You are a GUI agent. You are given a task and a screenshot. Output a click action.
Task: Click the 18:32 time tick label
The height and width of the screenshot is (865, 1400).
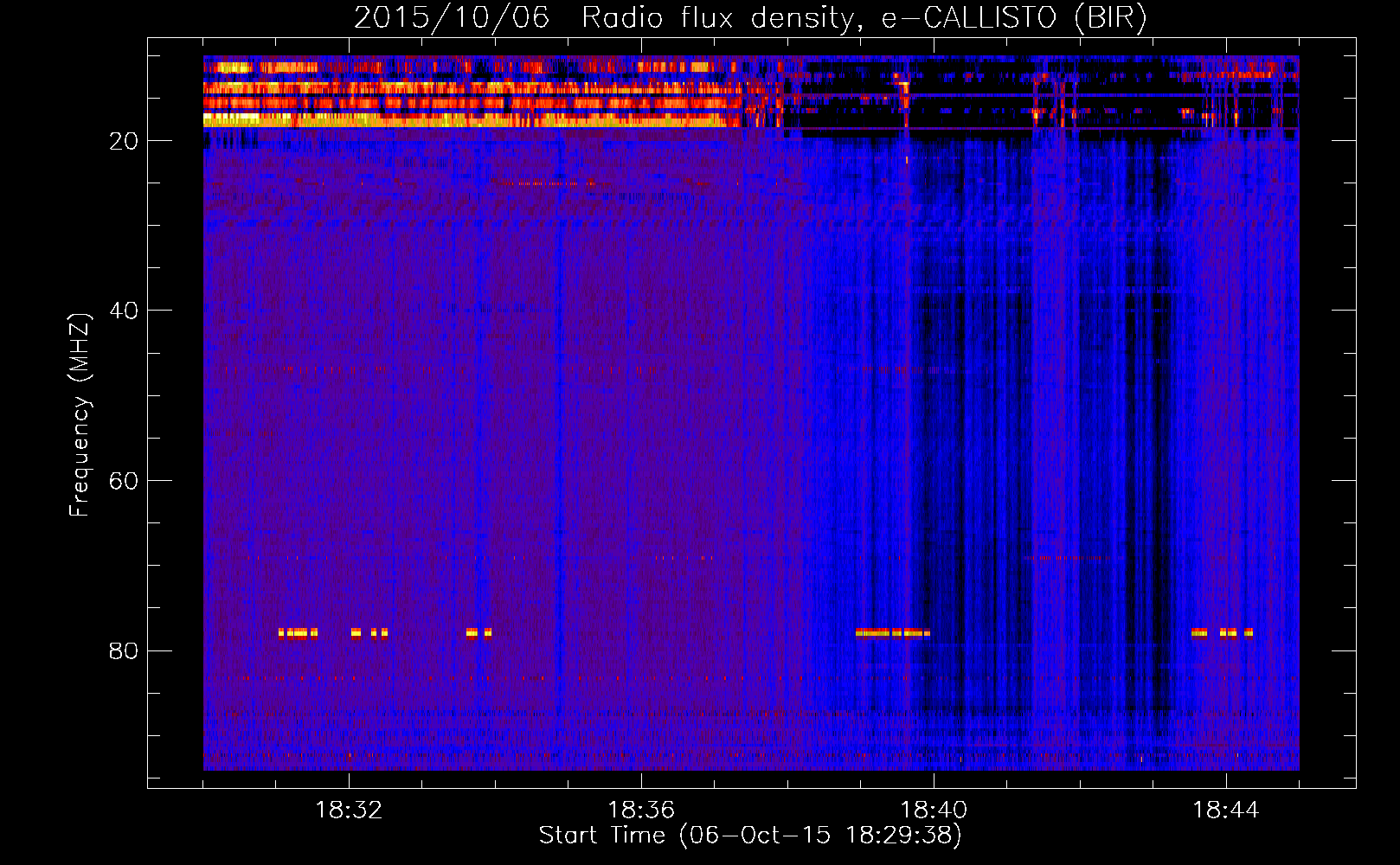pyautogui.click(x=349, y=811)
